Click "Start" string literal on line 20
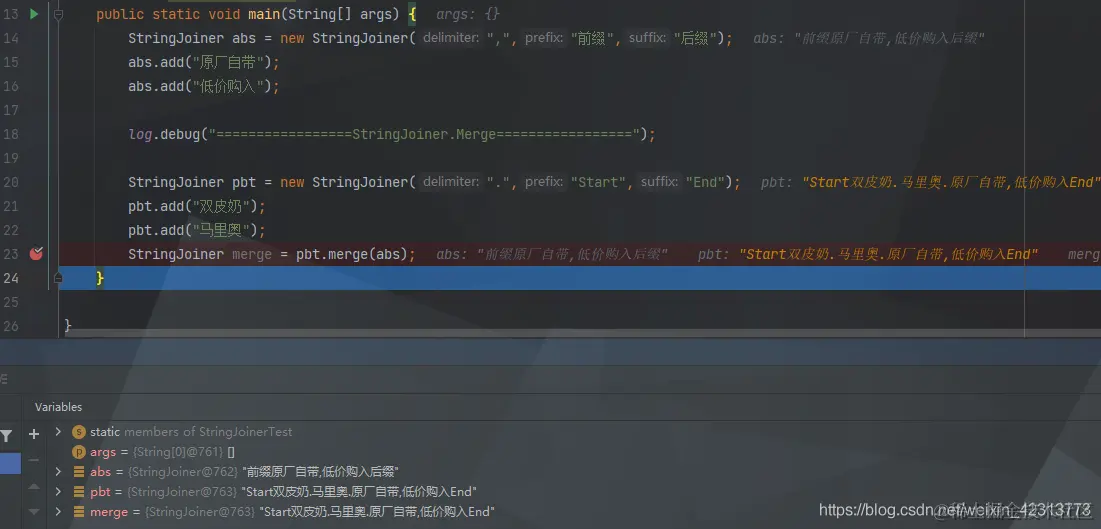The width and height of the screenshot is (1101, 529). pos(599,182)
